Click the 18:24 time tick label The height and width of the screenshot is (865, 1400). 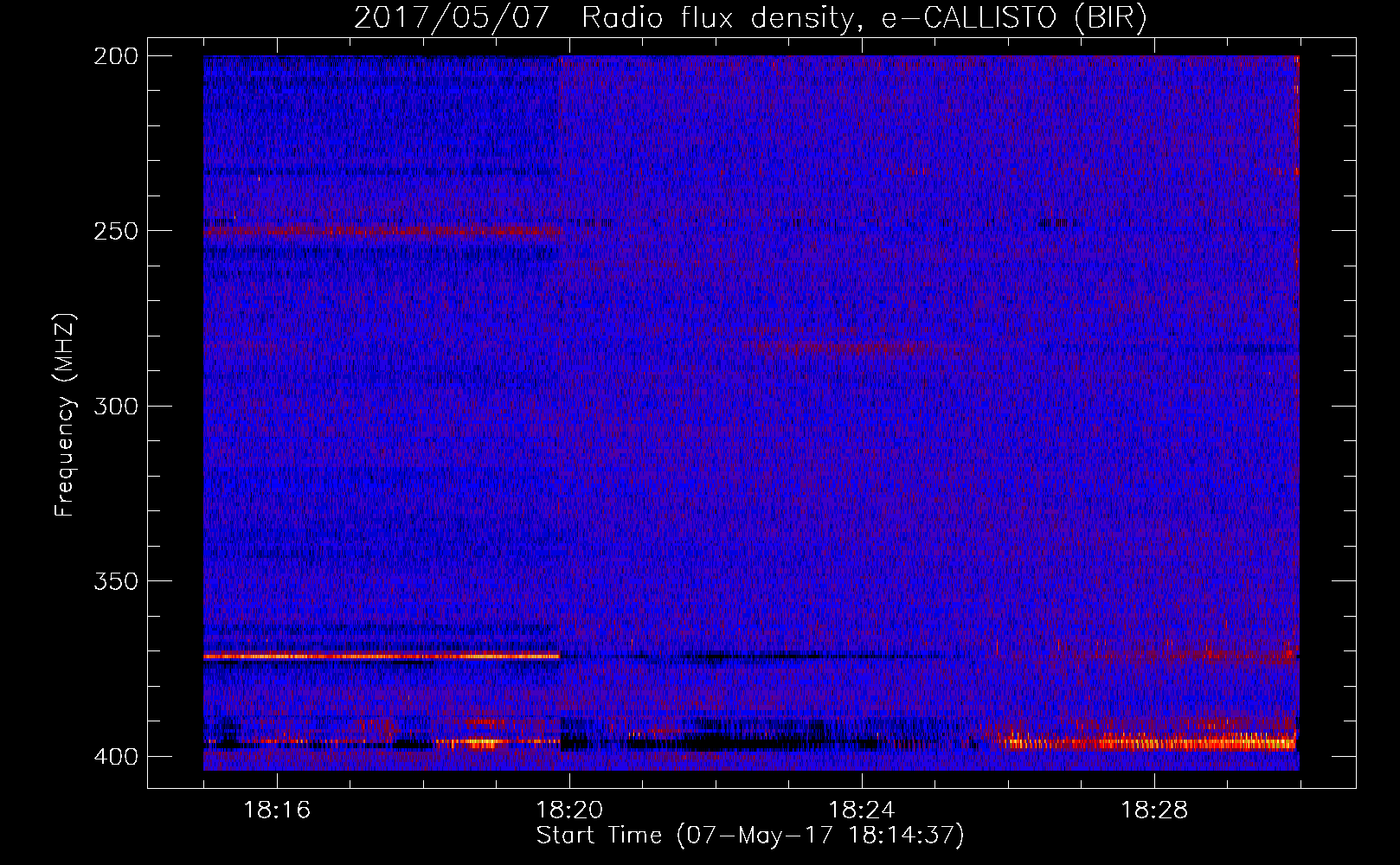[x=862, y=811]
